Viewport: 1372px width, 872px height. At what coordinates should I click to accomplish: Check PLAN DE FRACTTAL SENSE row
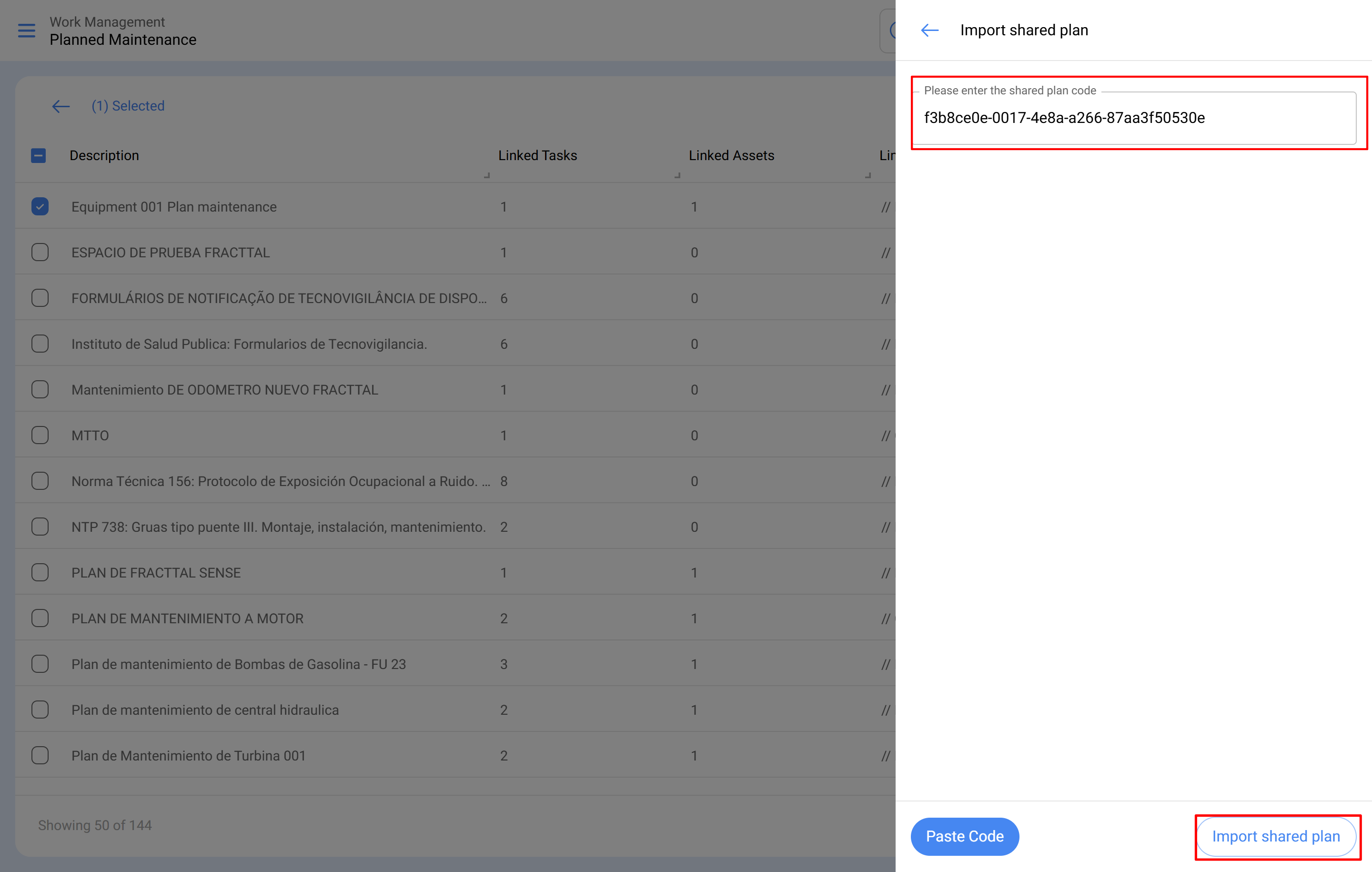40,572
